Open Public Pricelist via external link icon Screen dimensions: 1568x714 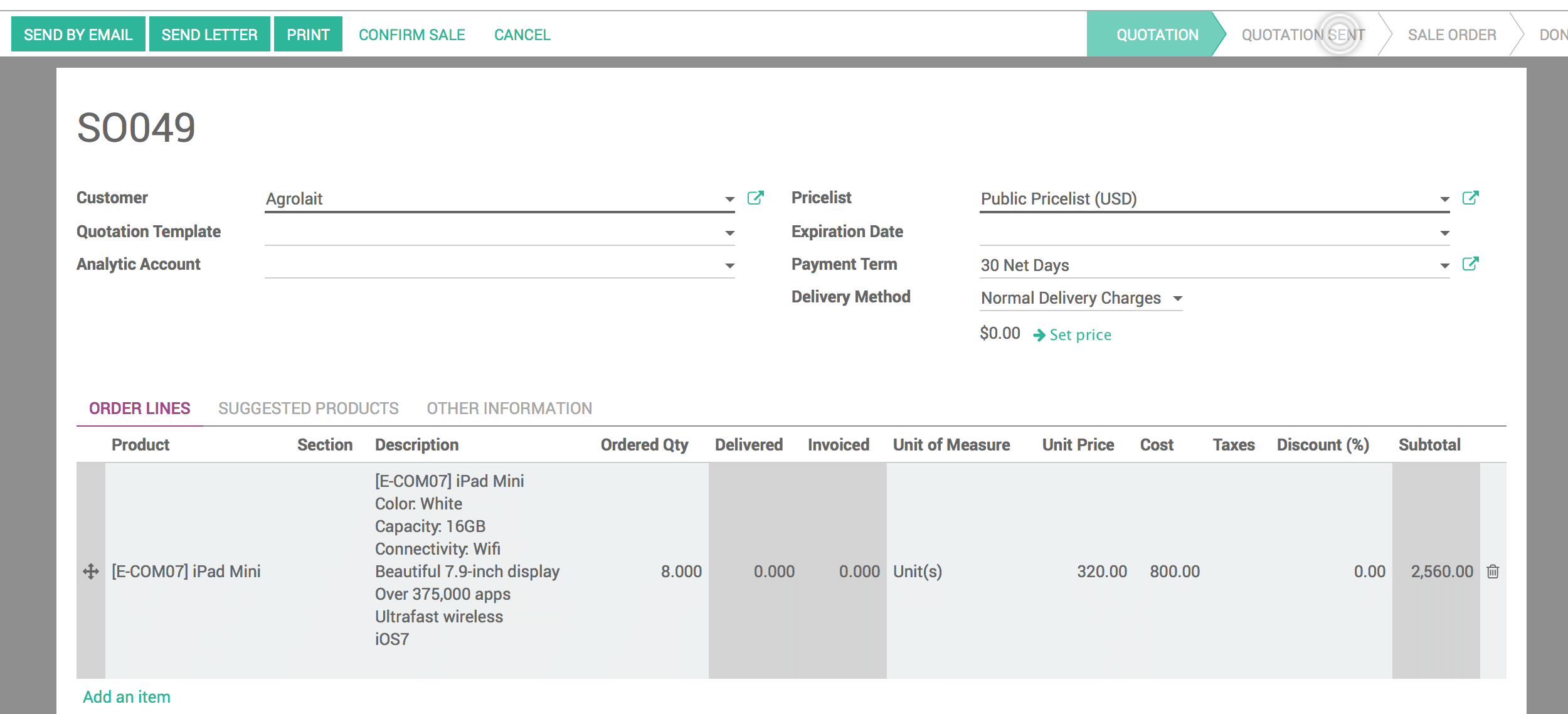click(x=1472, y=197)
